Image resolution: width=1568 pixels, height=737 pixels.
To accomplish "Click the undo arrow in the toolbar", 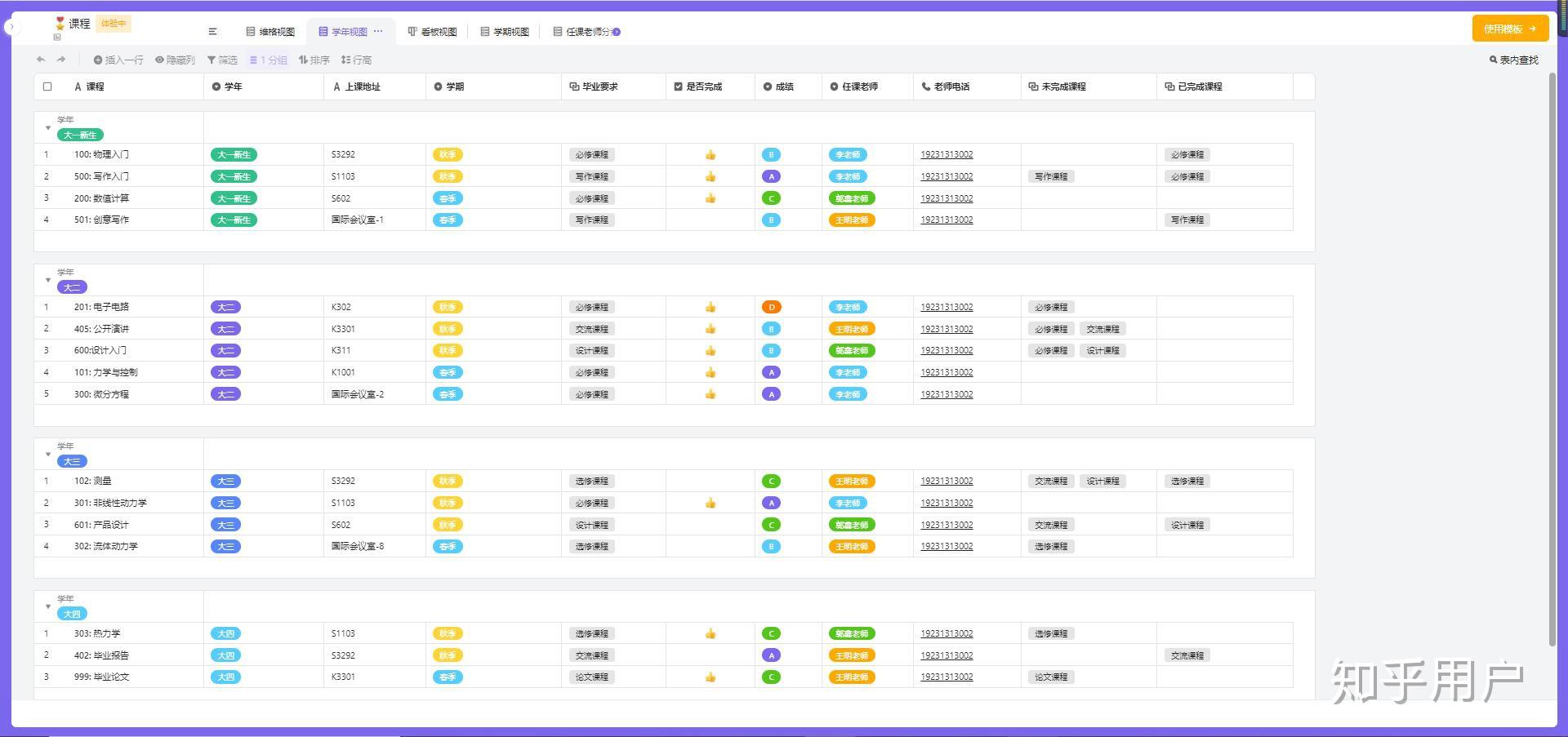I will pos(41,60).
